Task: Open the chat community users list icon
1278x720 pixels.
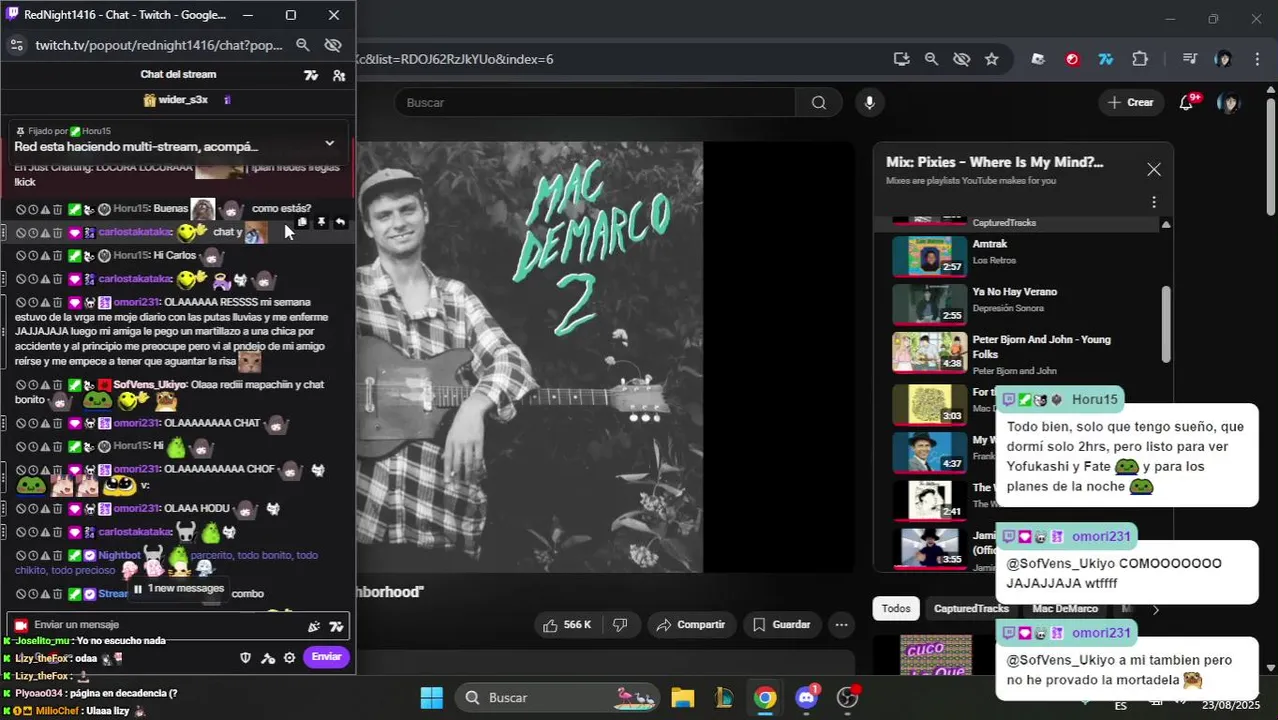Action: [339, 75]
